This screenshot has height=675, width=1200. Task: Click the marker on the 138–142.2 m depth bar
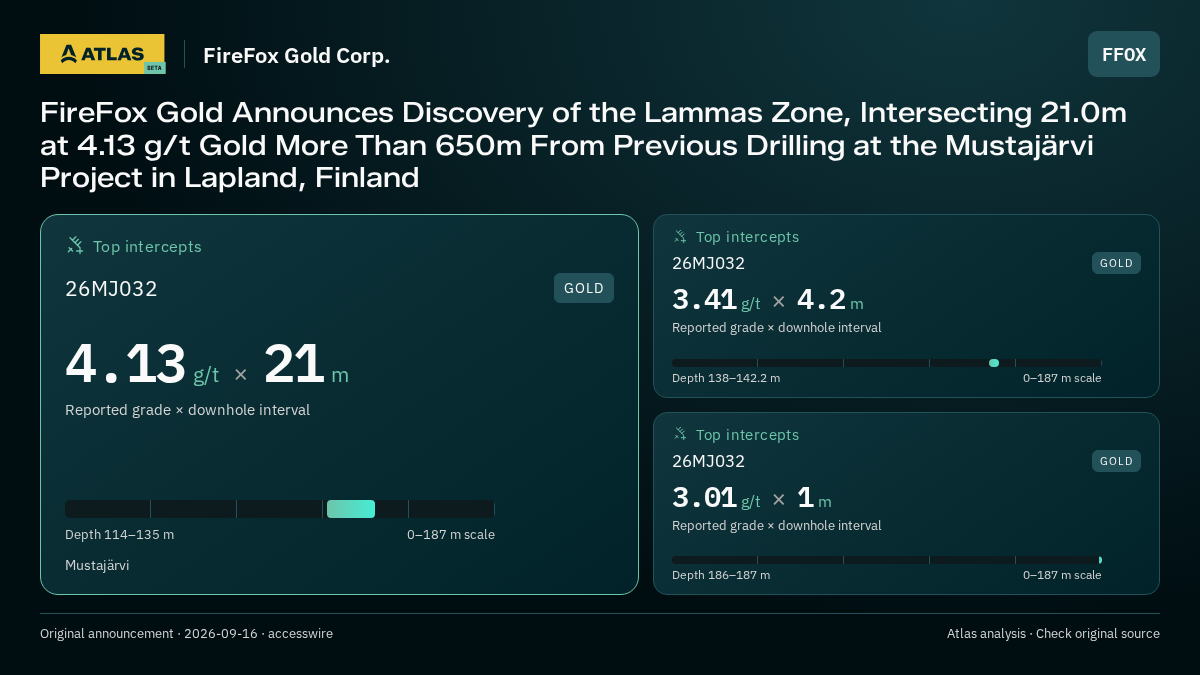pos(994,363)
